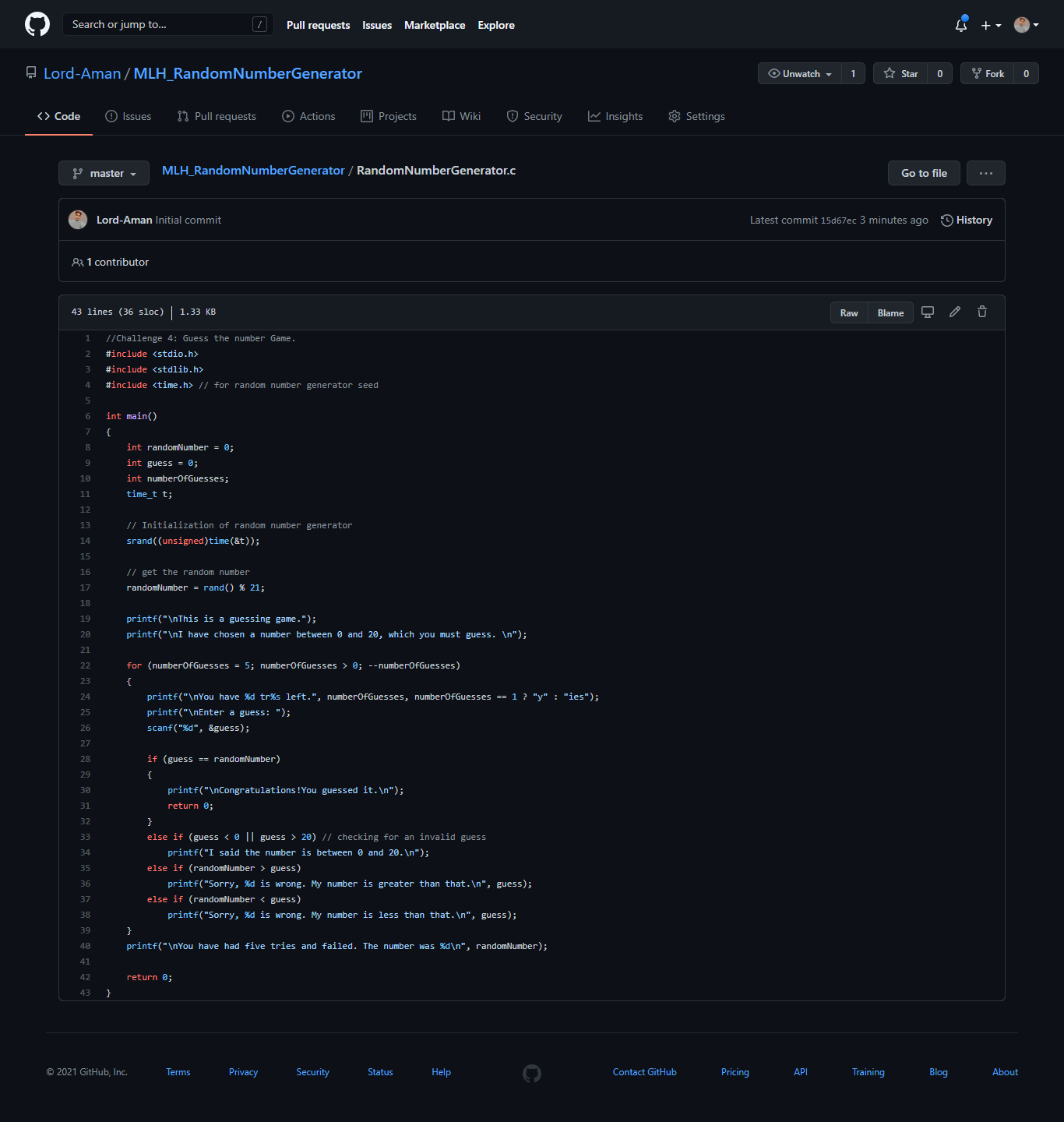
Task: Switch to the repository Issues tab
Action: [129, 116]
